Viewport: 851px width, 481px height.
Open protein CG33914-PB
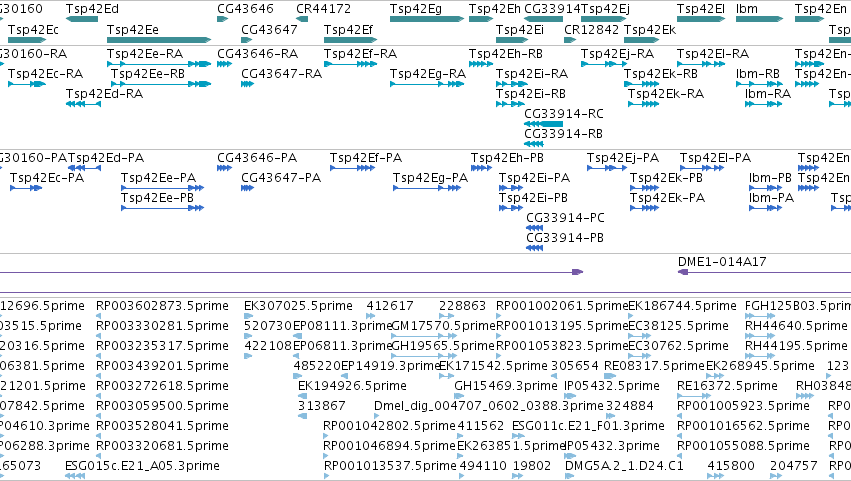565,238
